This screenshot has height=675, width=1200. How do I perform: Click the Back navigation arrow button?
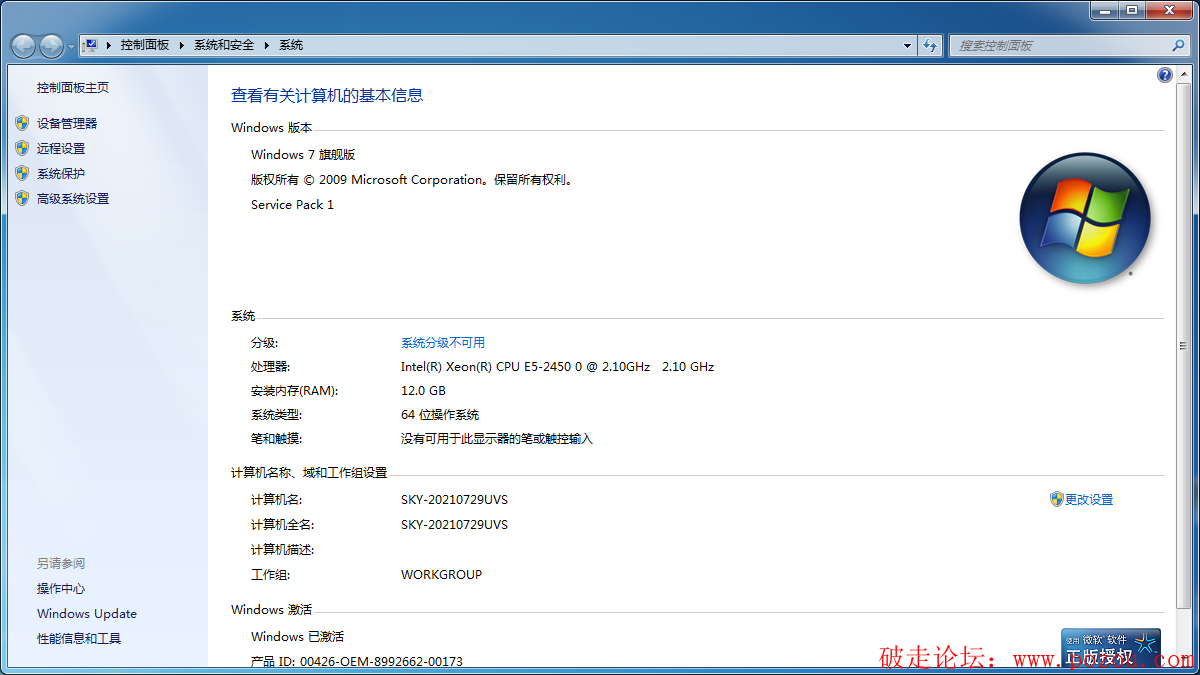pyautogui.click(x=24, y=45)
